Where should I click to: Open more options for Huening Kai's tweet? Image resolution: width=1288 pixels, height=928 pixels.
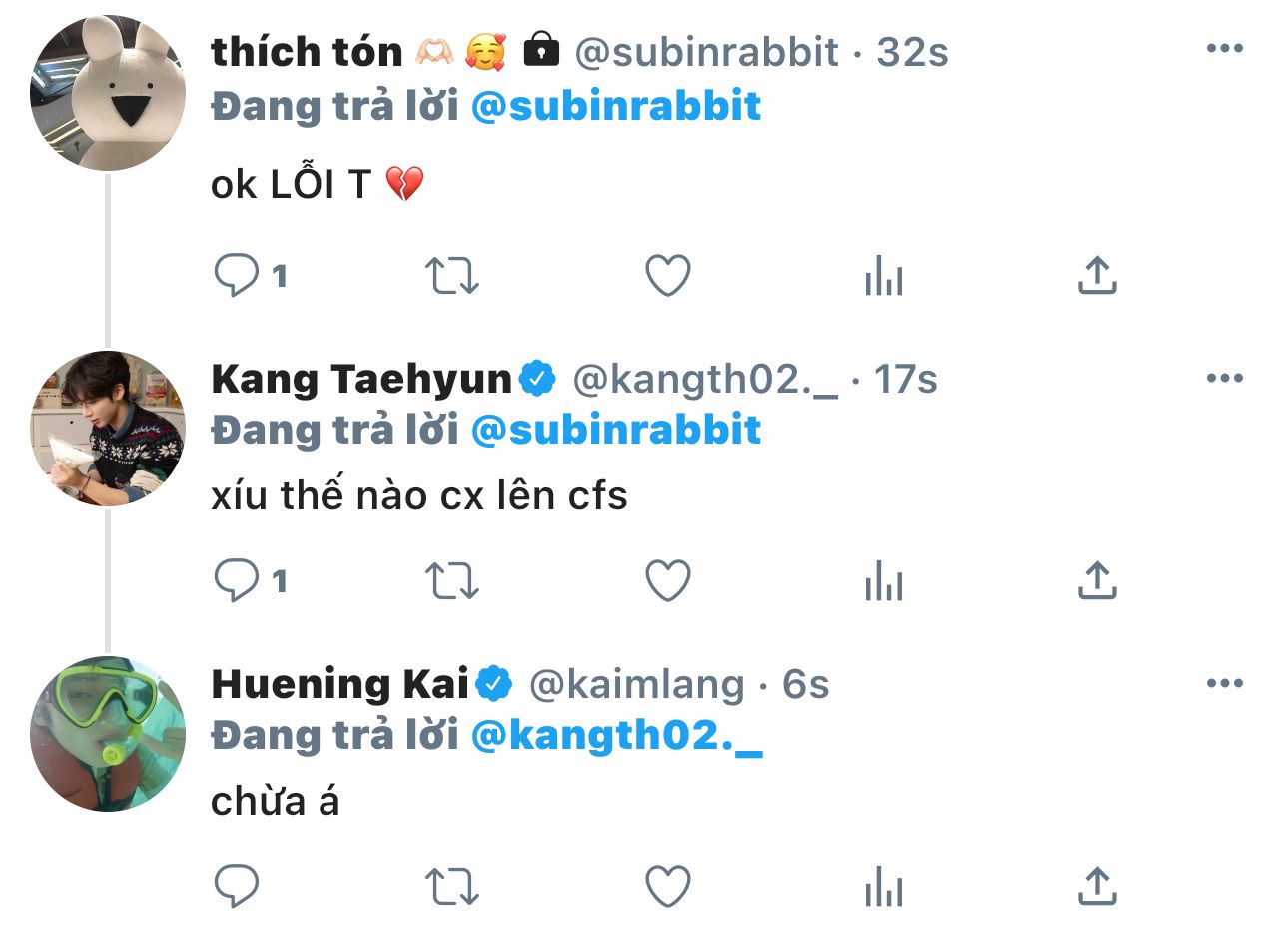[x=1224, y=684]
